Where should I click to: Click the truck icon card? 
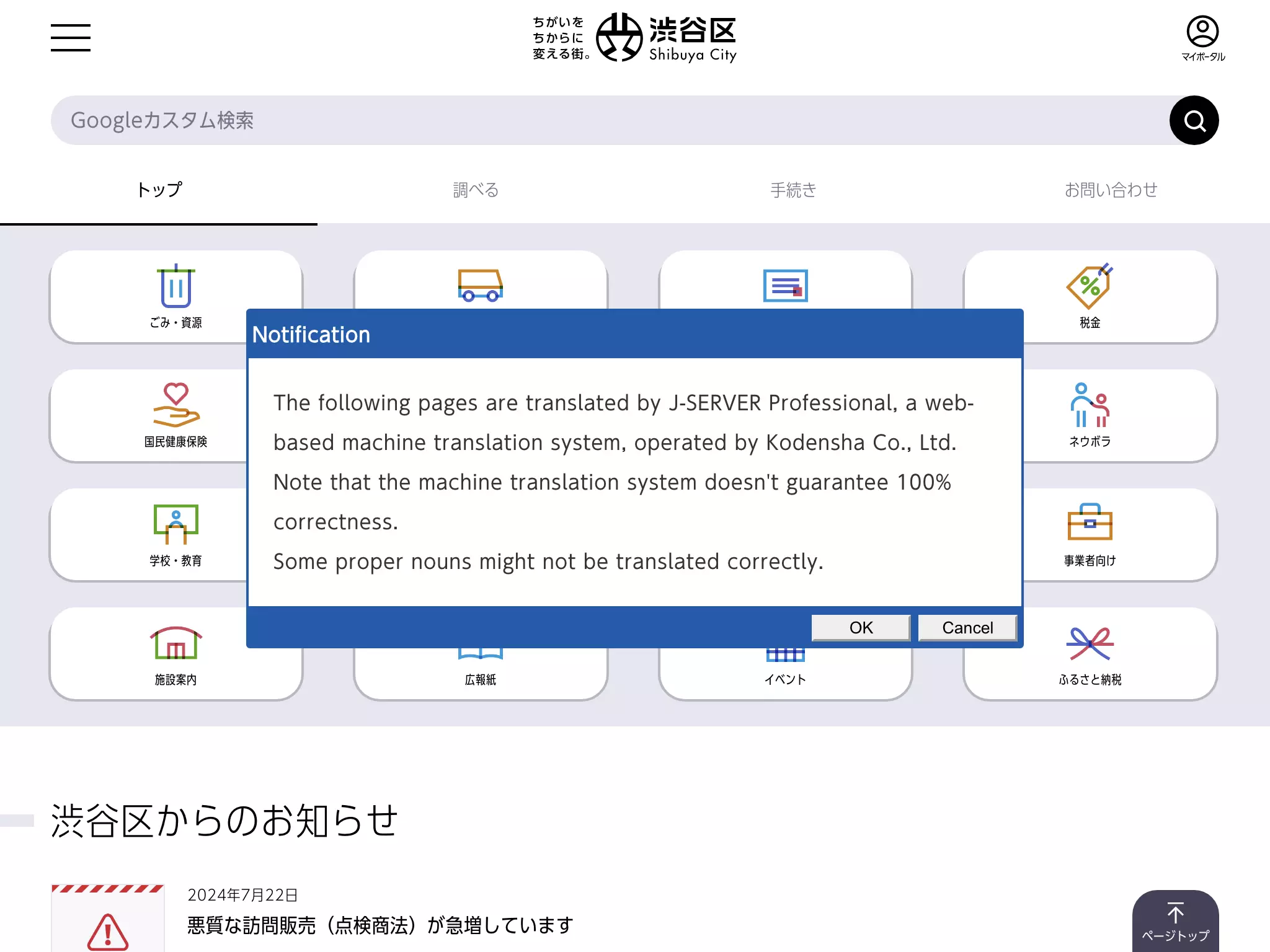pyautogui.click(x=481, y=280)
